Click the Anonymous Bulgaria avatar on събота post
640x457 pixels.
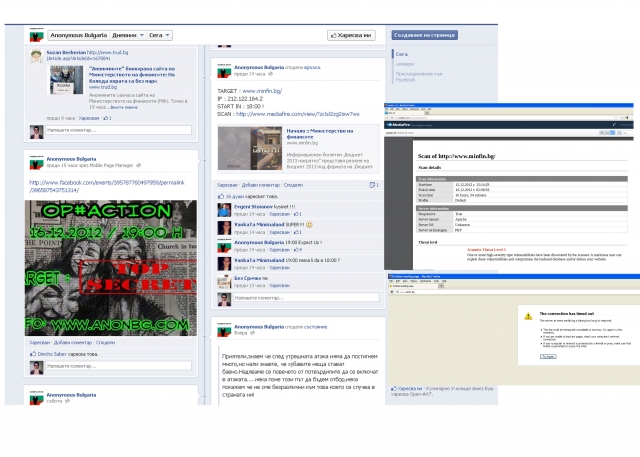[36, 398]
